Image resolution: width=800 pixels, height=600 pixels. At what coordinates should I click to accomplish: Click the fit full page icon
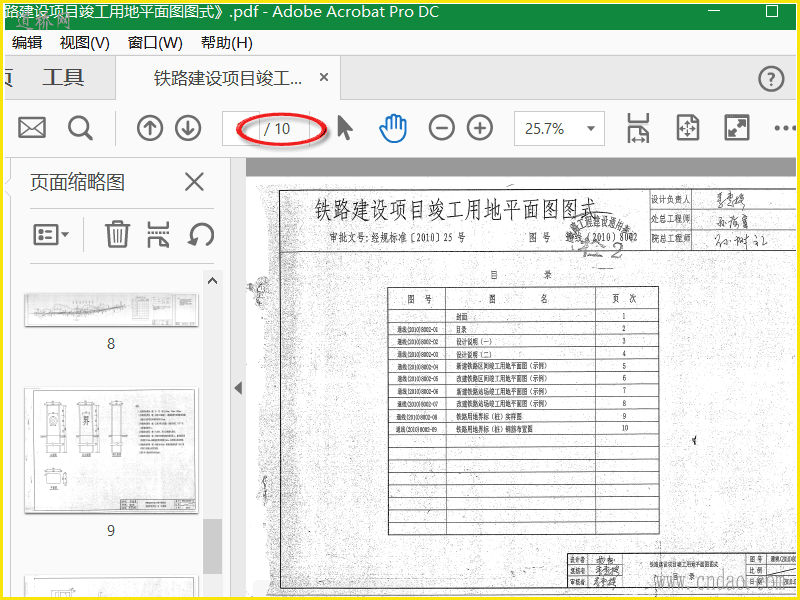(x=687, y=128)
